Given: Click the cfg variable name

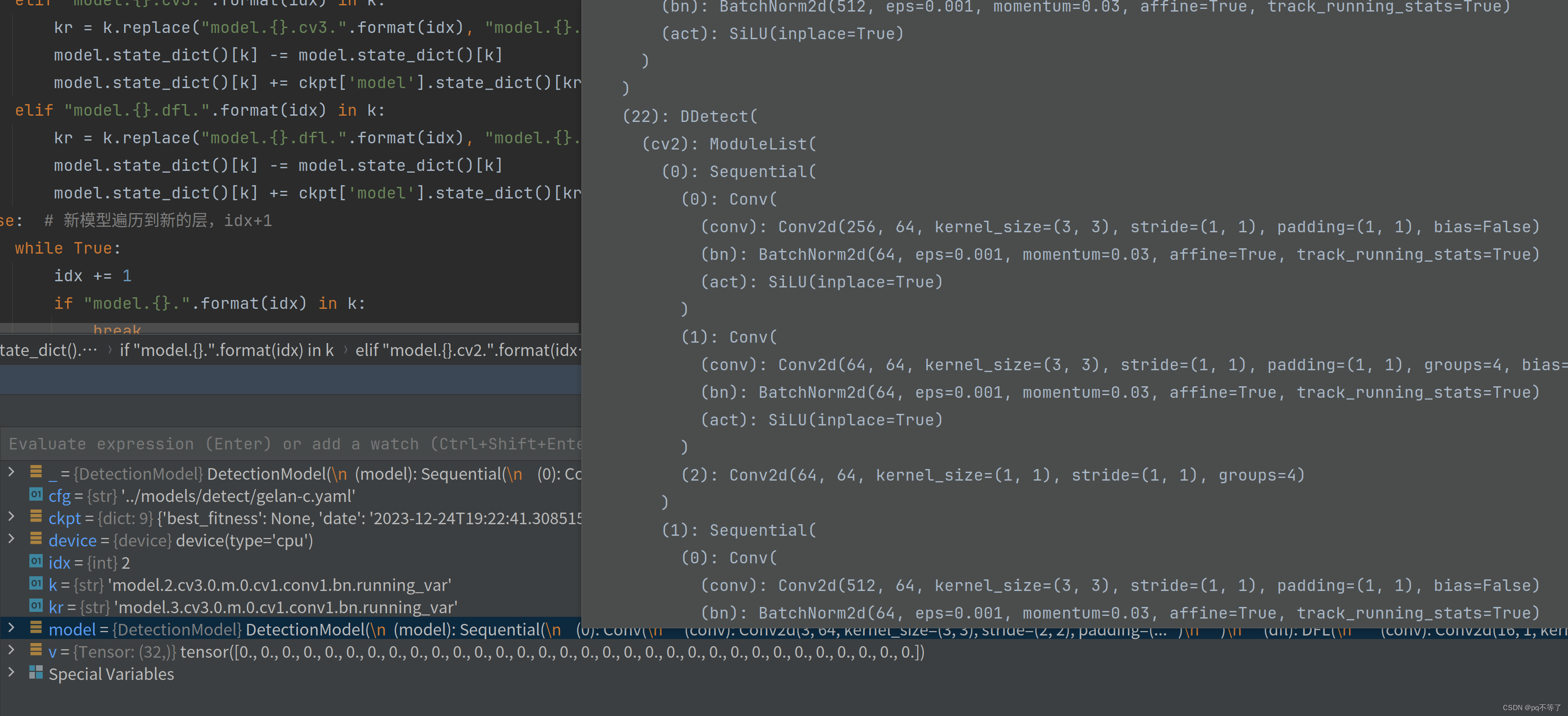Looking at the screenshot, I should tap(59, 496).
